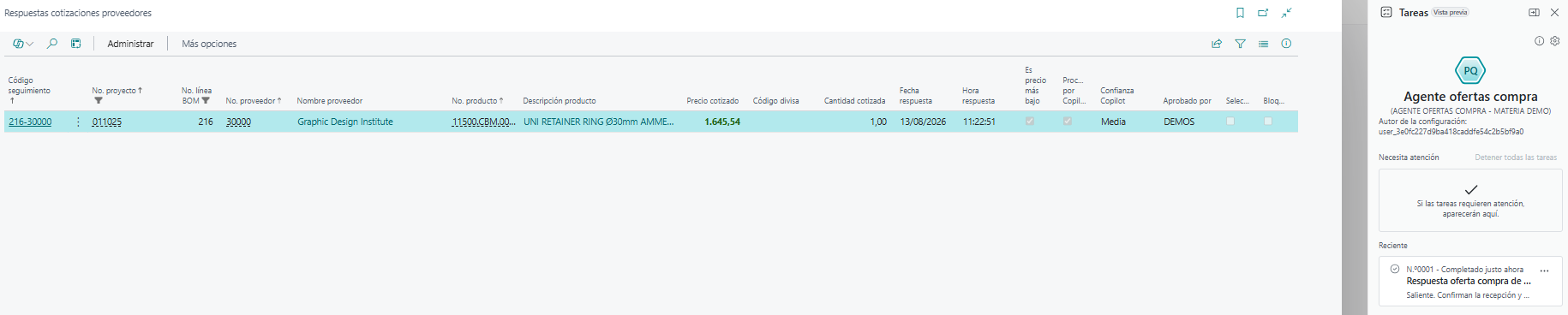This screenshot has height=315, width=1568.
Task: Close the Tareas panel
Action: [x=1554, y=12]
